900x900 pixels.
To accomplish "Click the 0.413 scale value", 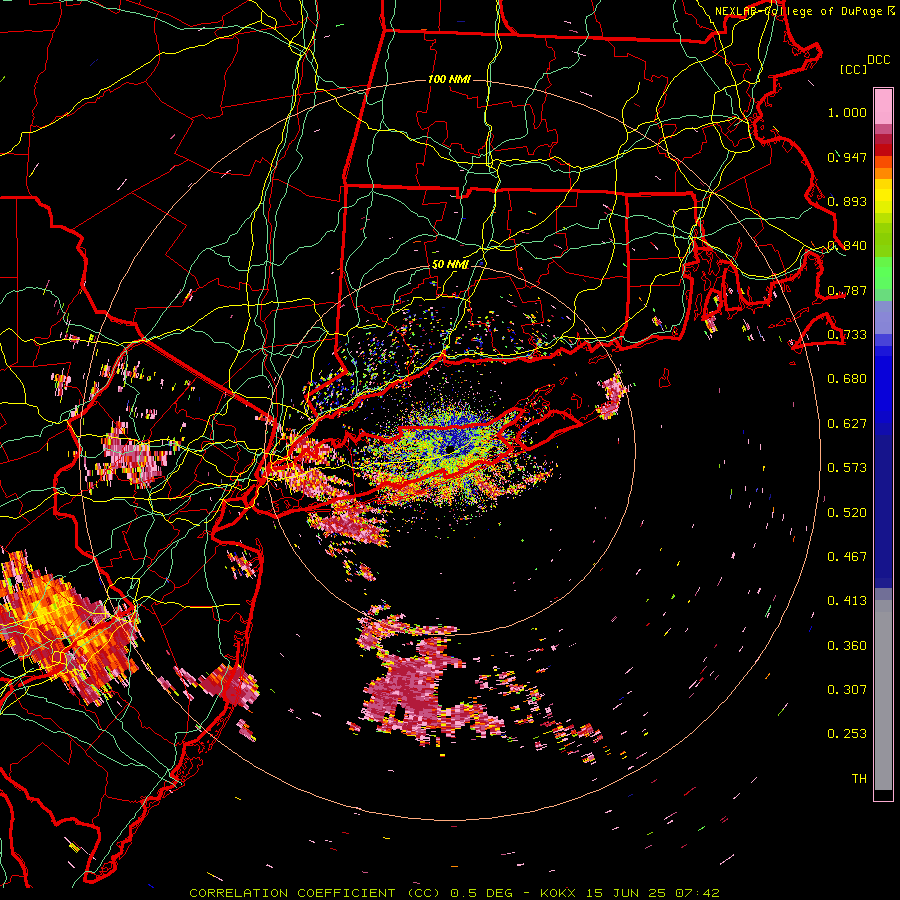I will pyautogui.click(x=847, y=601).
